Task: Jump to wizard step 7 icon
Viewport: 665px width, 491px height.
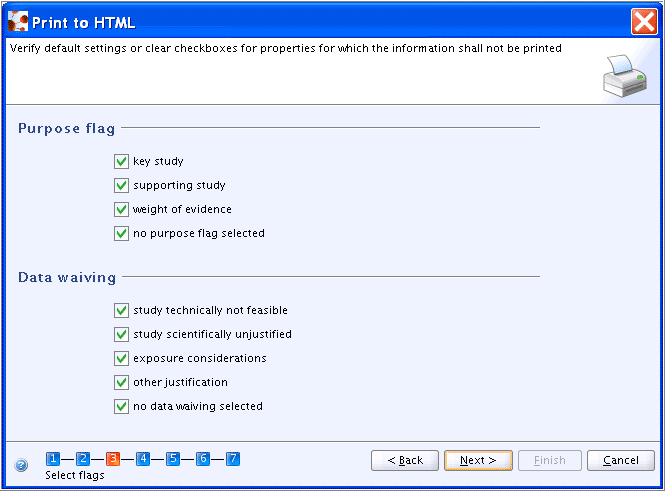Action: (x=233, y=458)
